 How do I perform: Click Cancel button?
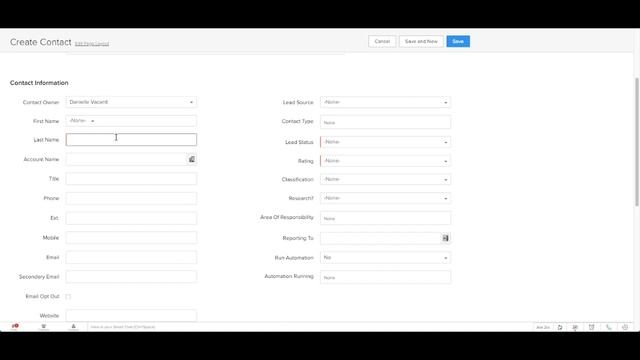(x=382, y=41)
